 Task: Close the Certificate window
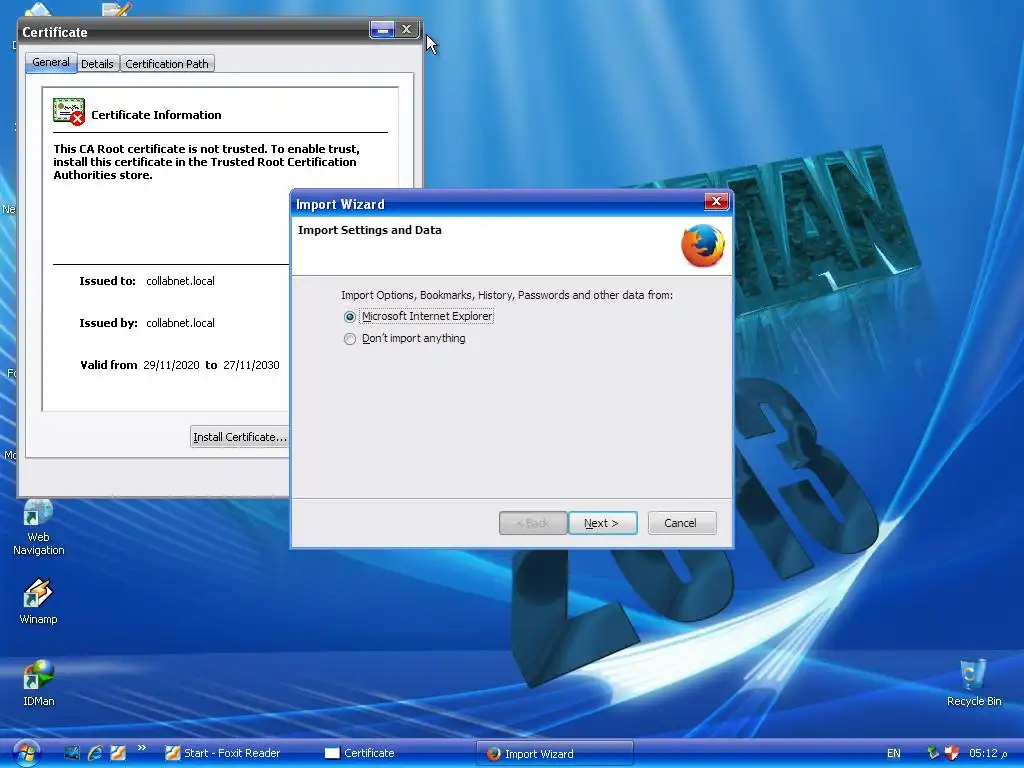[406, 29]
